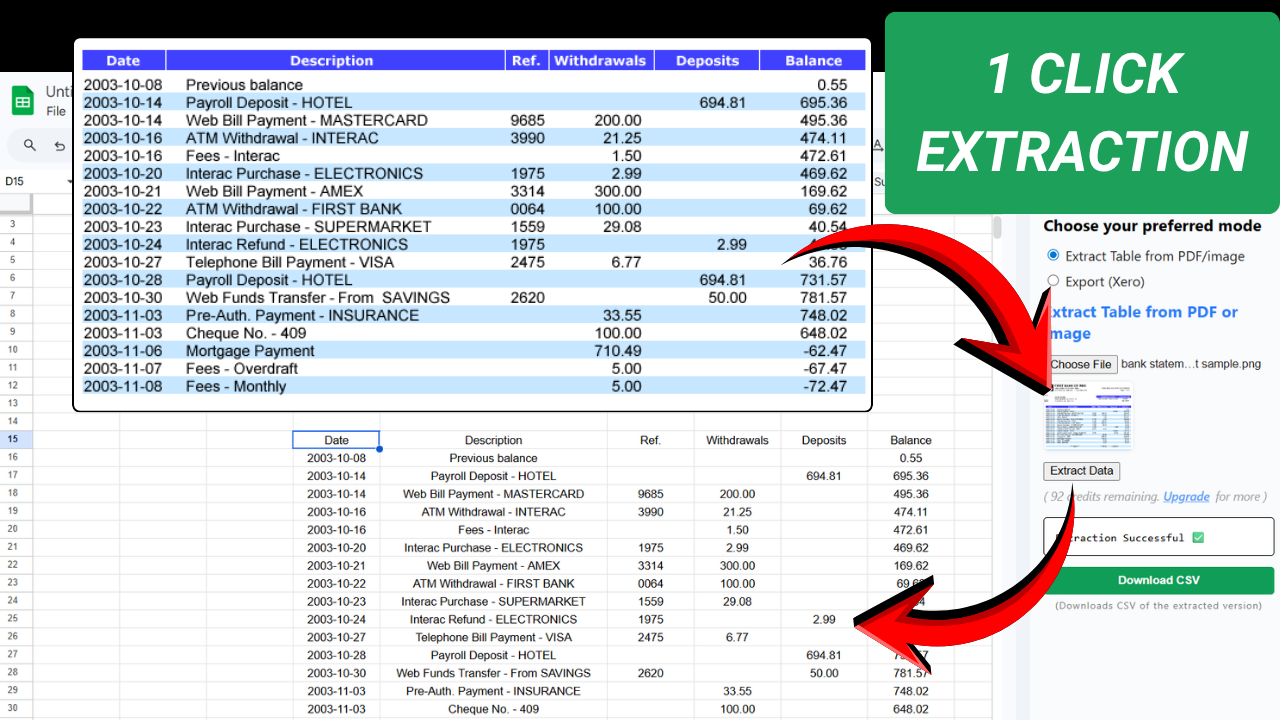This screenshot has height=720, width=1280.
Task: Select the Ref. header cell
Action: [650, 440]
